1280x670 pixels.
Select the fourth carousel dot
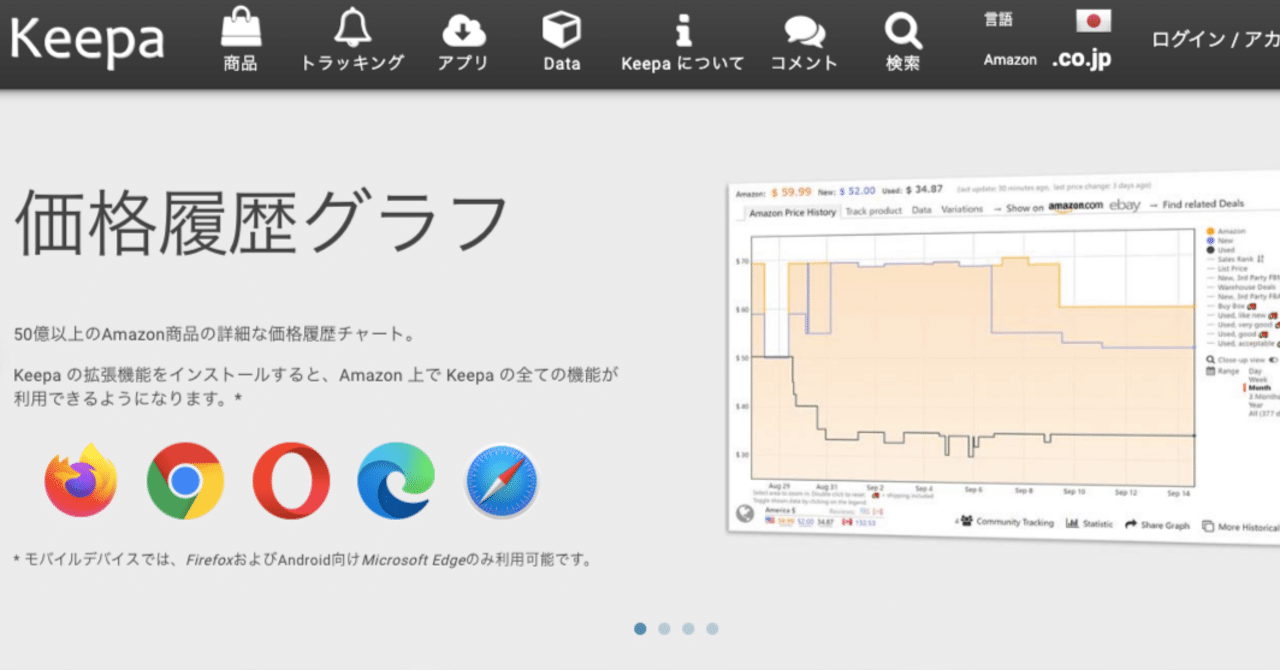[712, 629]
